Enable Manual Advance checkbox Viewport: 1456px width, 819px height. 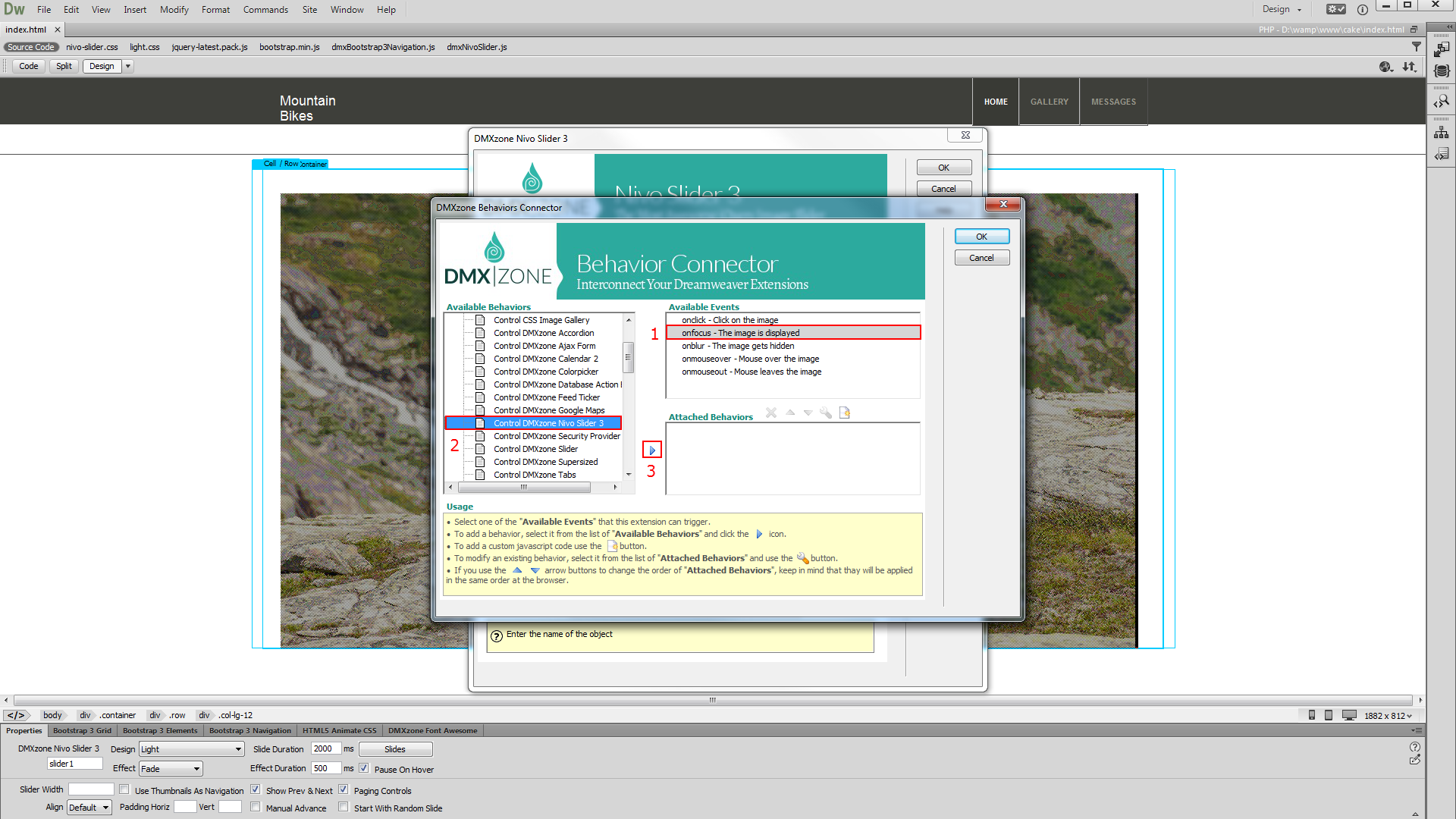click(256, 807)
